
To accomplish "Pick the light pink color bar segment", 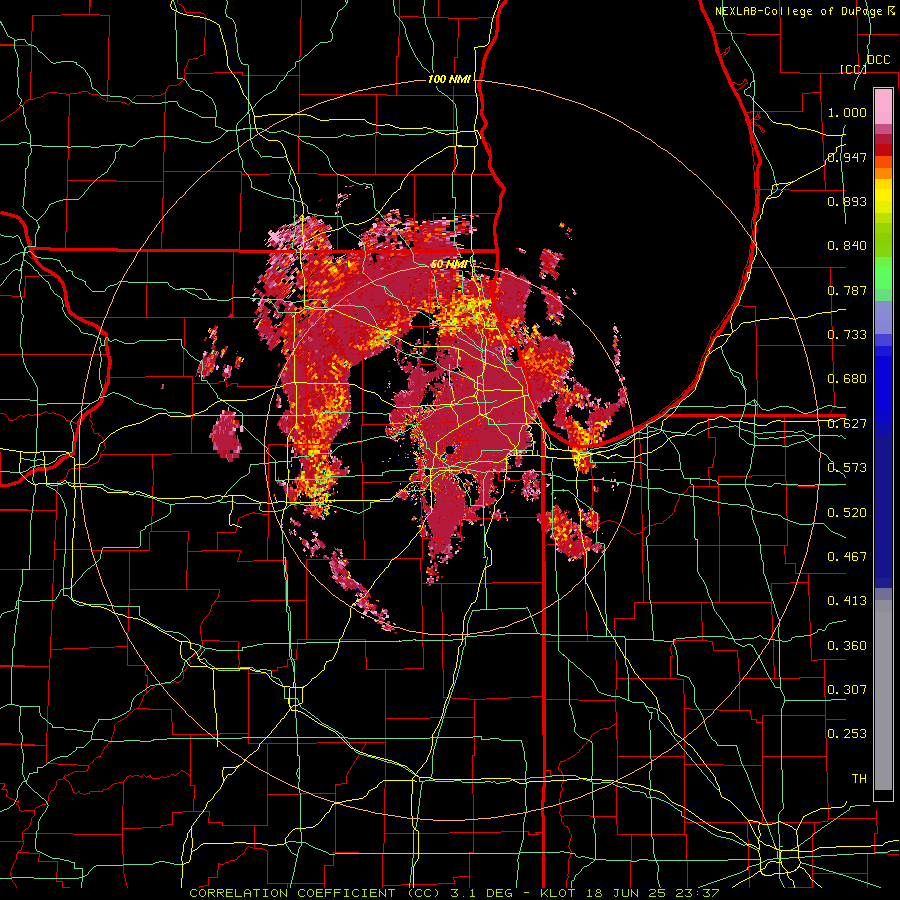I will (883, 107).
